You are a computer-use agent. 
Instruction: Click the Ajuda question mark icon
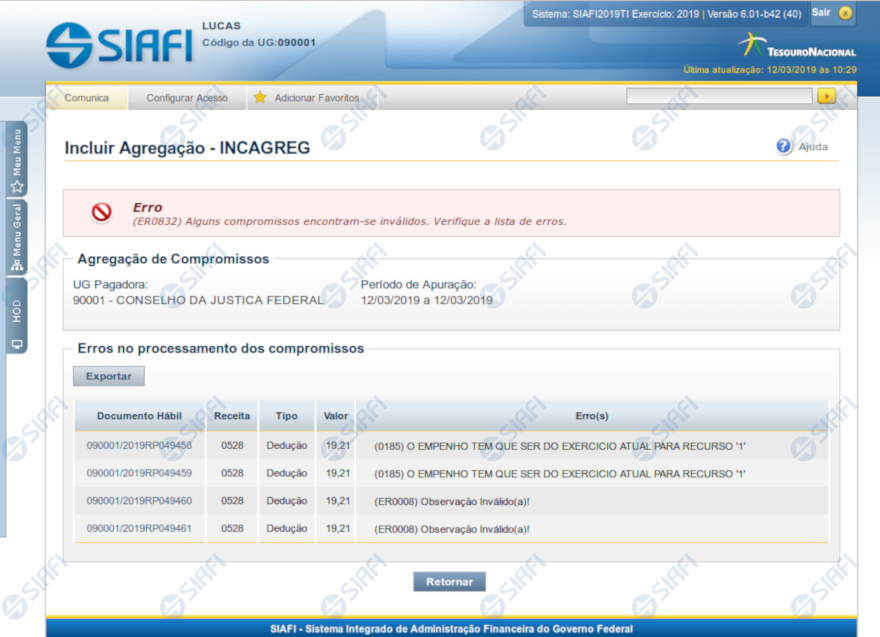click(784, 146)
